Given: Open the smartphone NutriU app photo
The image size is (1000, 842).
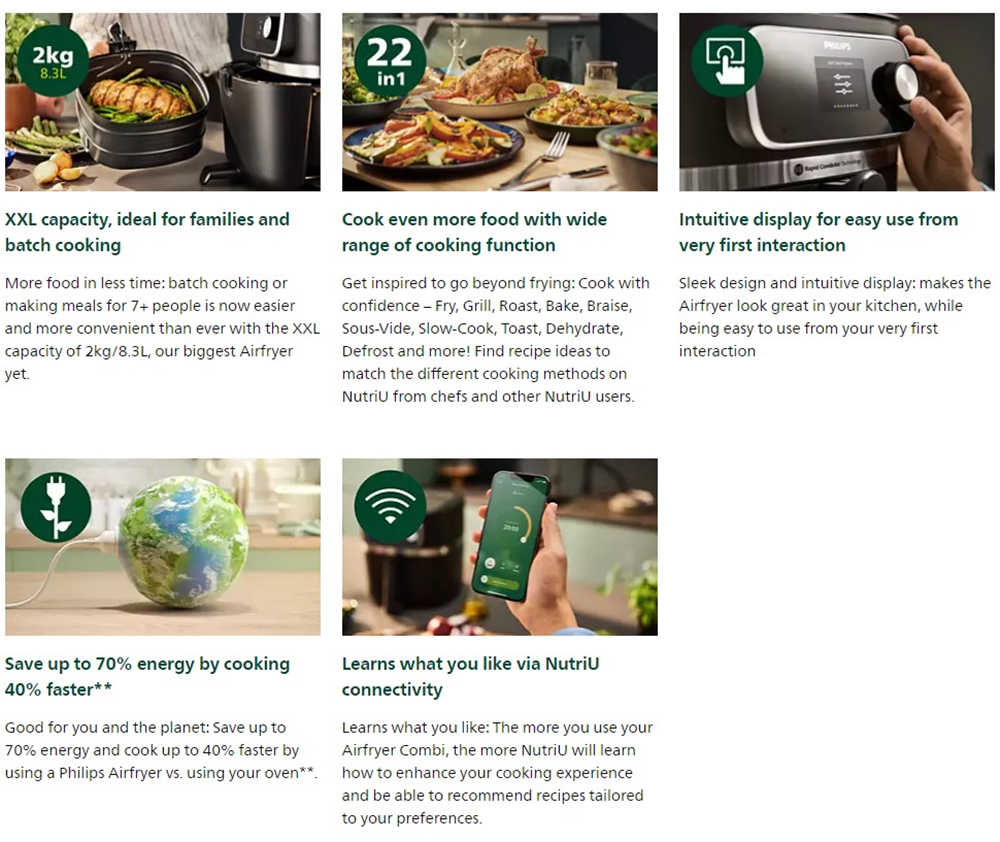Looking at the screenshot, I should (499, 547).
